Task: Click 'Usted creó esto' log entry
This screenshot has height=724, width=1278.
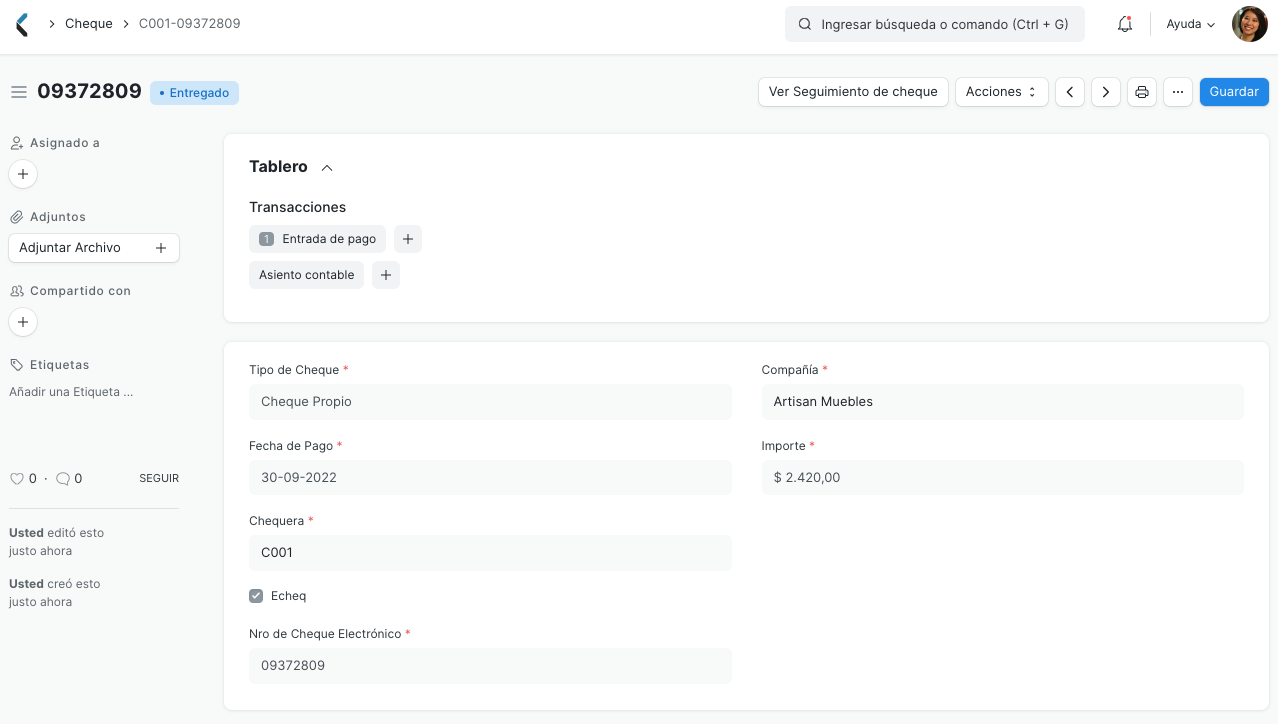Action: 55,593
